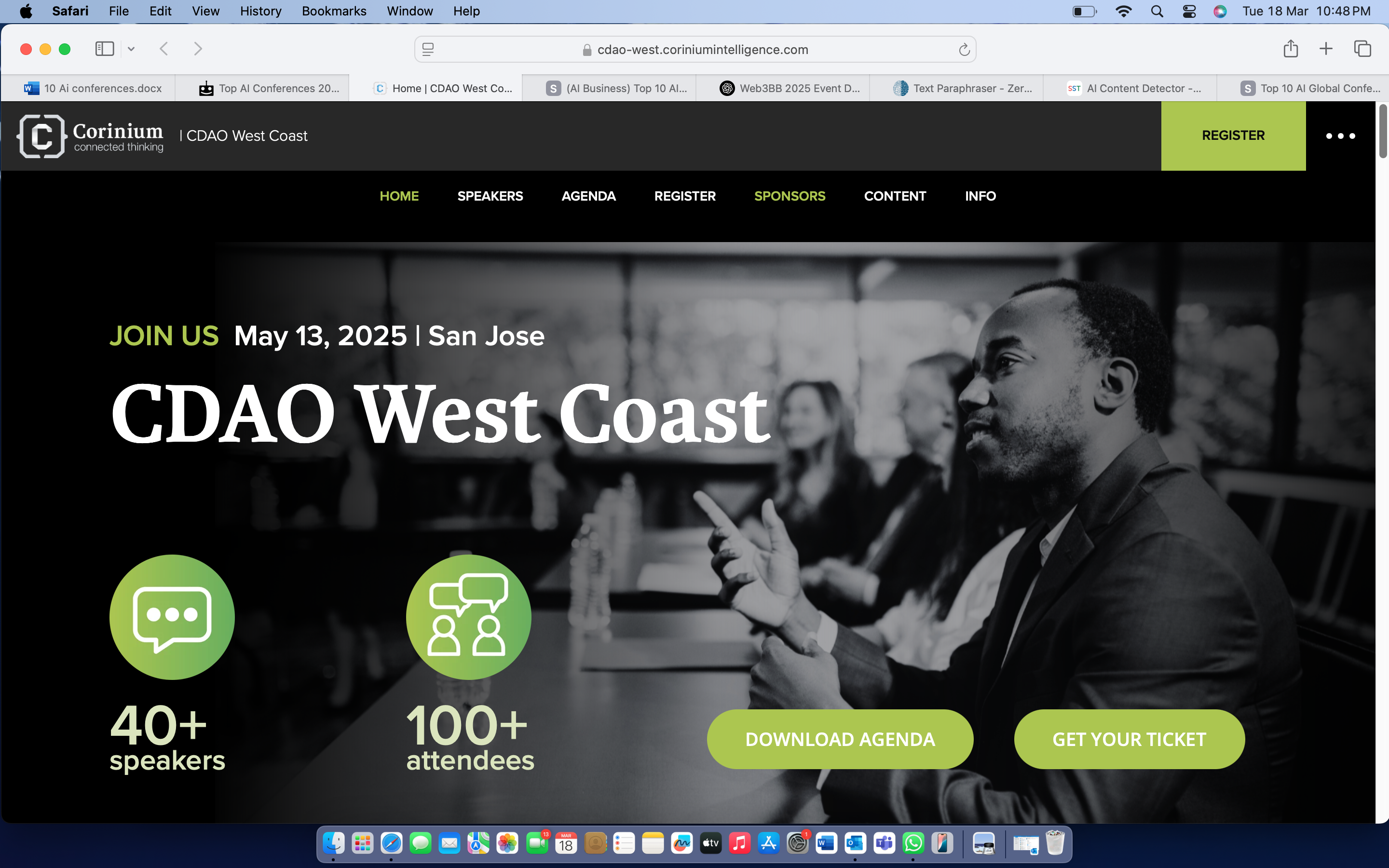Viewport: 1389px width, 868px height.
Task: Click the address bar URL field
Action: (695, 50)
